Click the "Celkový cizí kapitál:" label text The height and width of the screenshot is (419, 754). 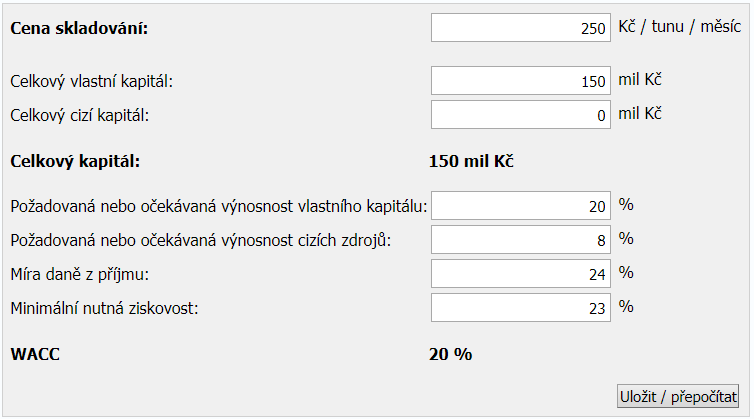79,115
